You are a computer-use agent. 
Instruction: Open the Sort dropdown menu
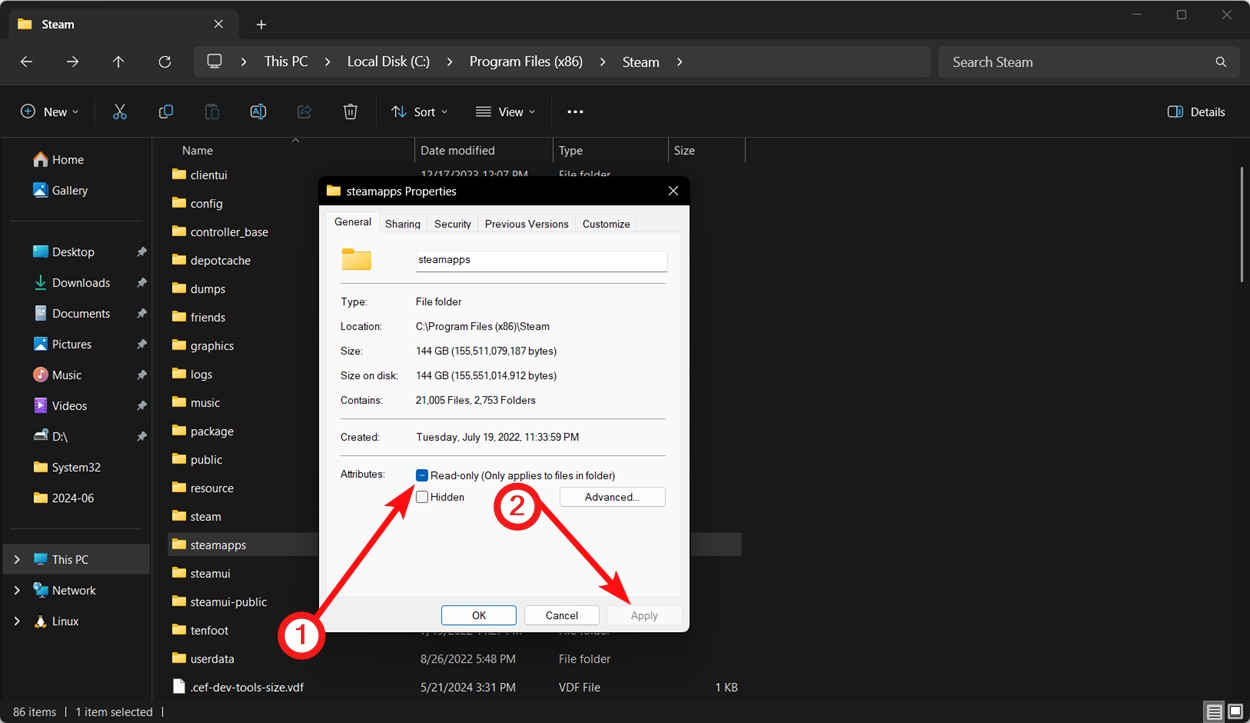(419, 112)
